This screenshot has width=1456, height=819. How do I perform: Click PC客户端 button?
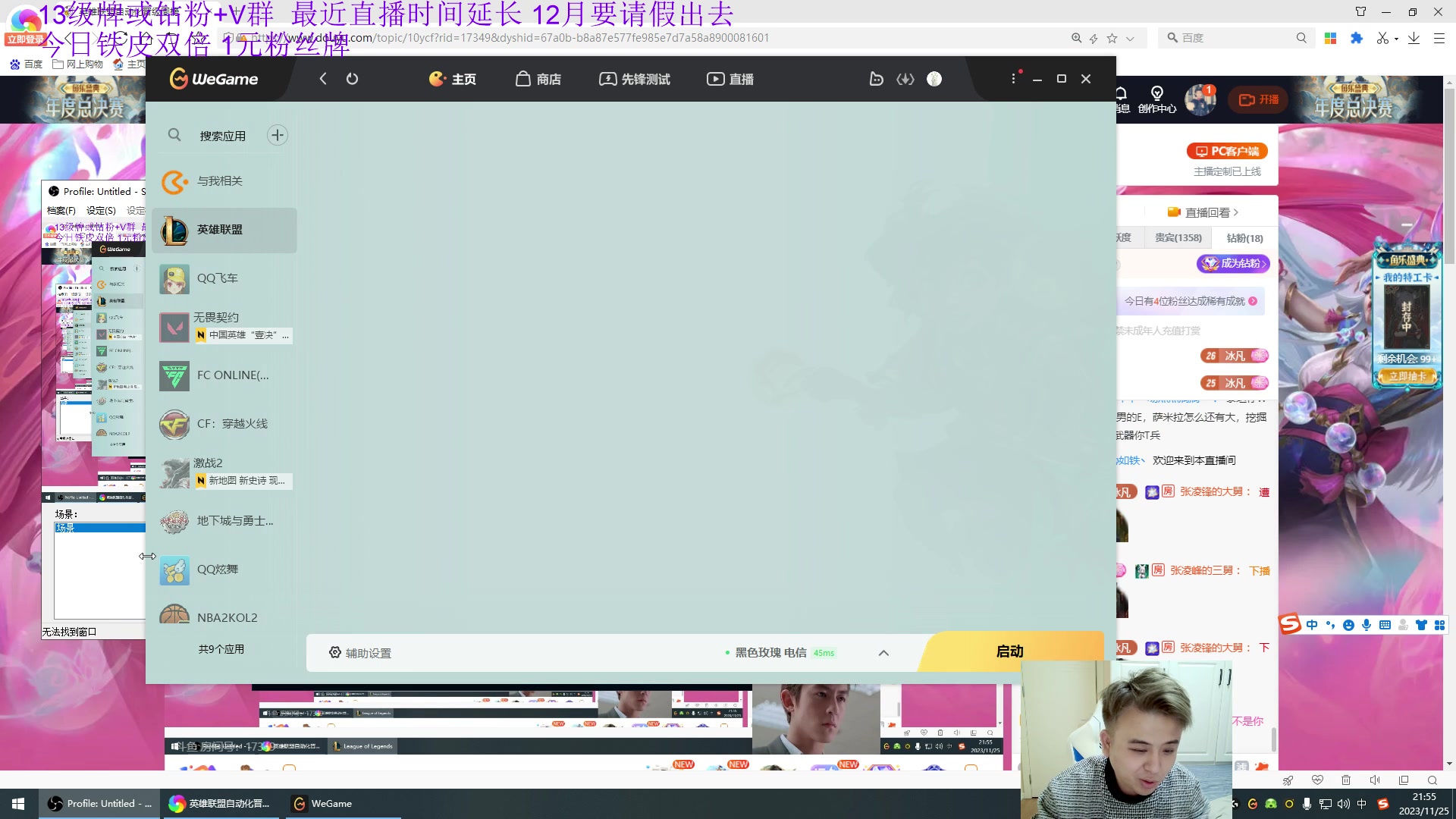[x=1227, y=151]
